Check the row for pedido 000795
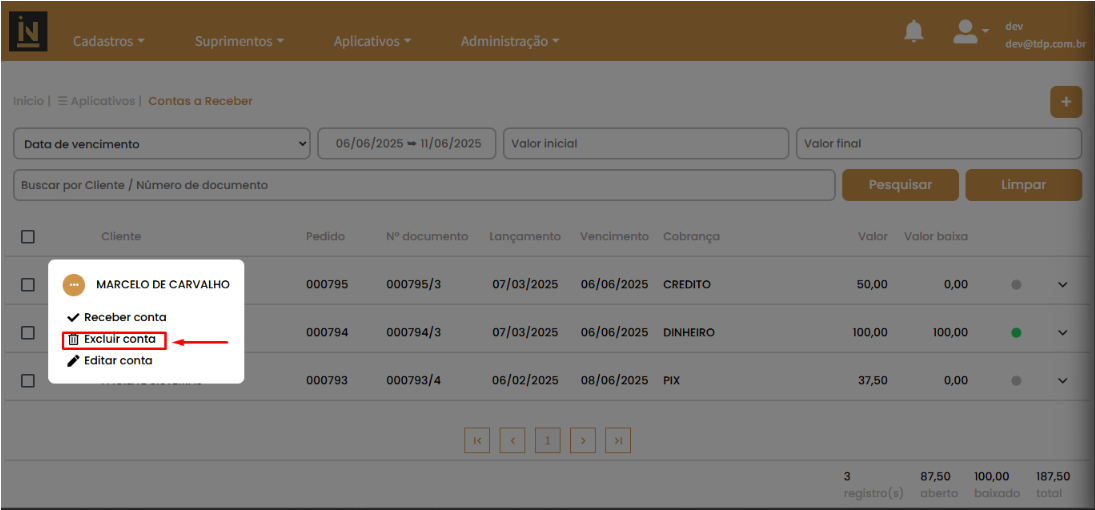 (28, 285)
